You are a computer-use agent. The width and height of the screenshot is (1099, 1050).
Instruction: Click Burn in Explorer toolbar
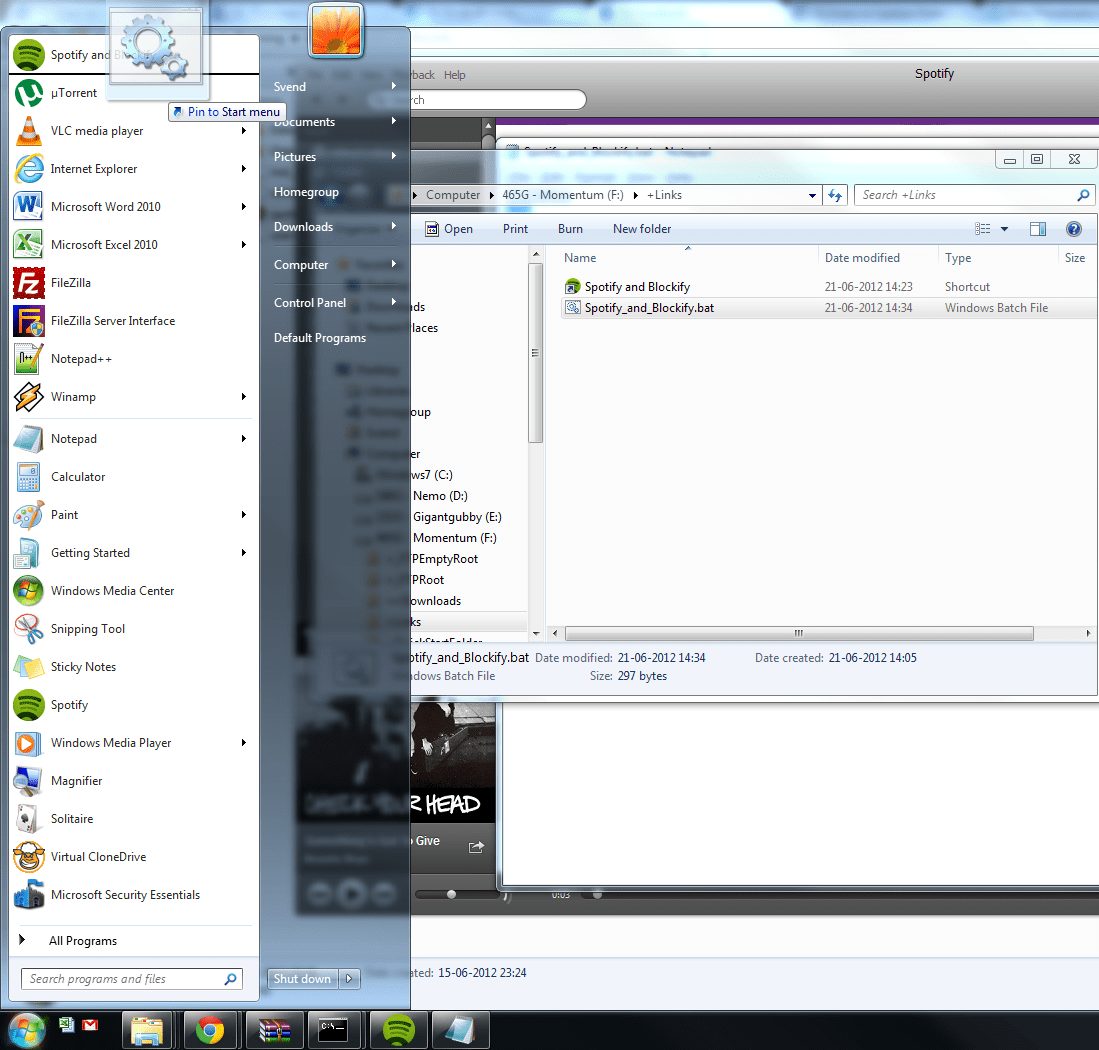[570, 229]
